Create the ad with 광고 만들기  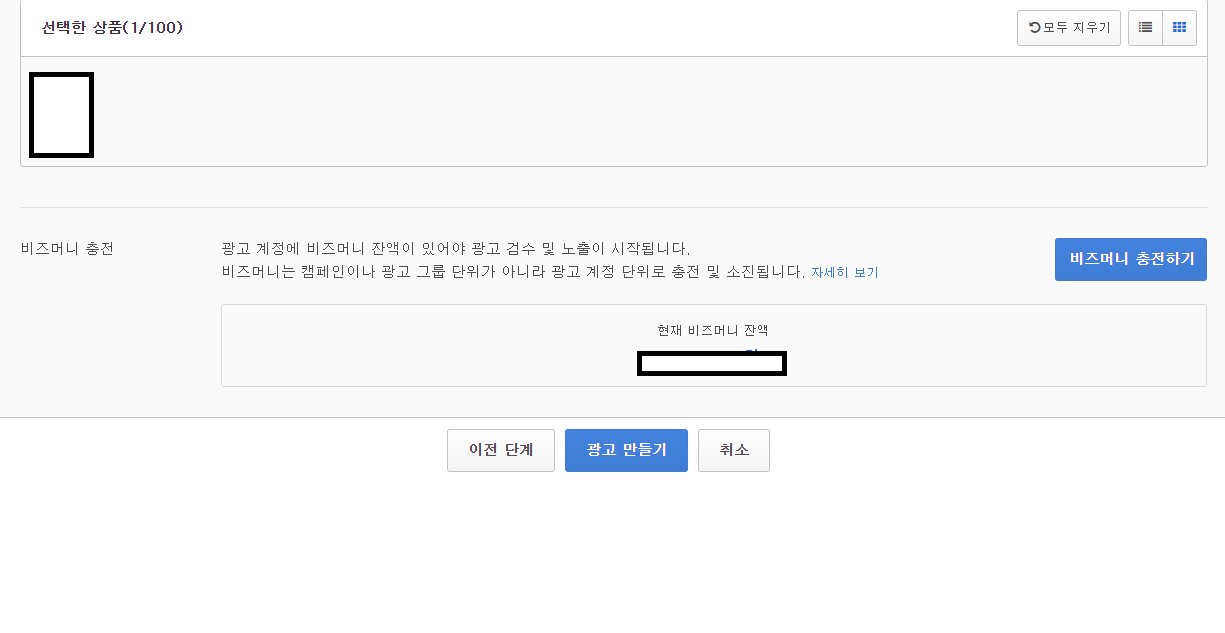coord(626,450)
